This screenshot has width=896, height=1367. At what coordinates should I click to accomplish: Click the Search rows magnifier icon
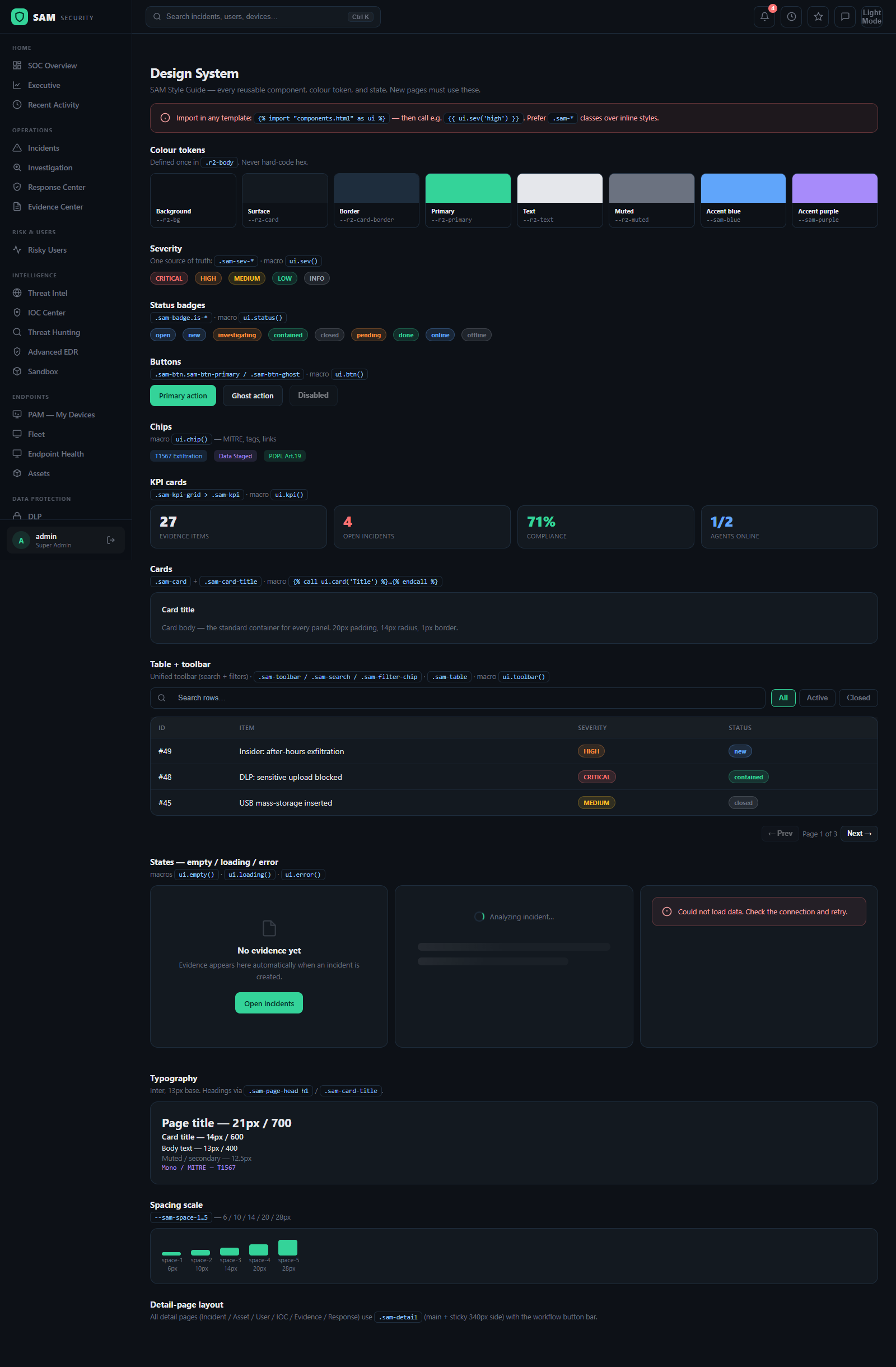click(x=162, y=698)
